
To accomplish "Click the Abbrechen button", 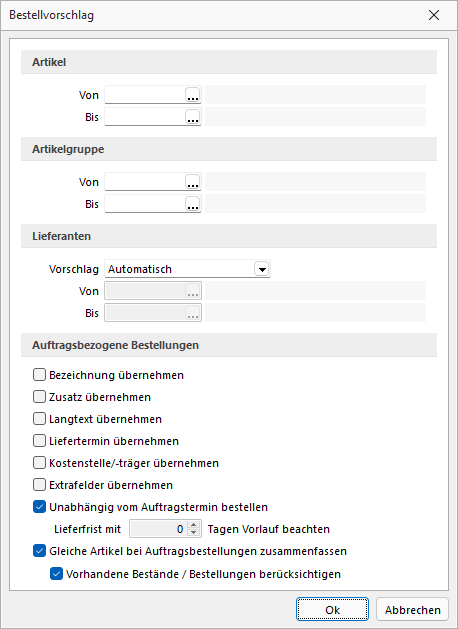I will pyautogui.click(x=413, y=609).
